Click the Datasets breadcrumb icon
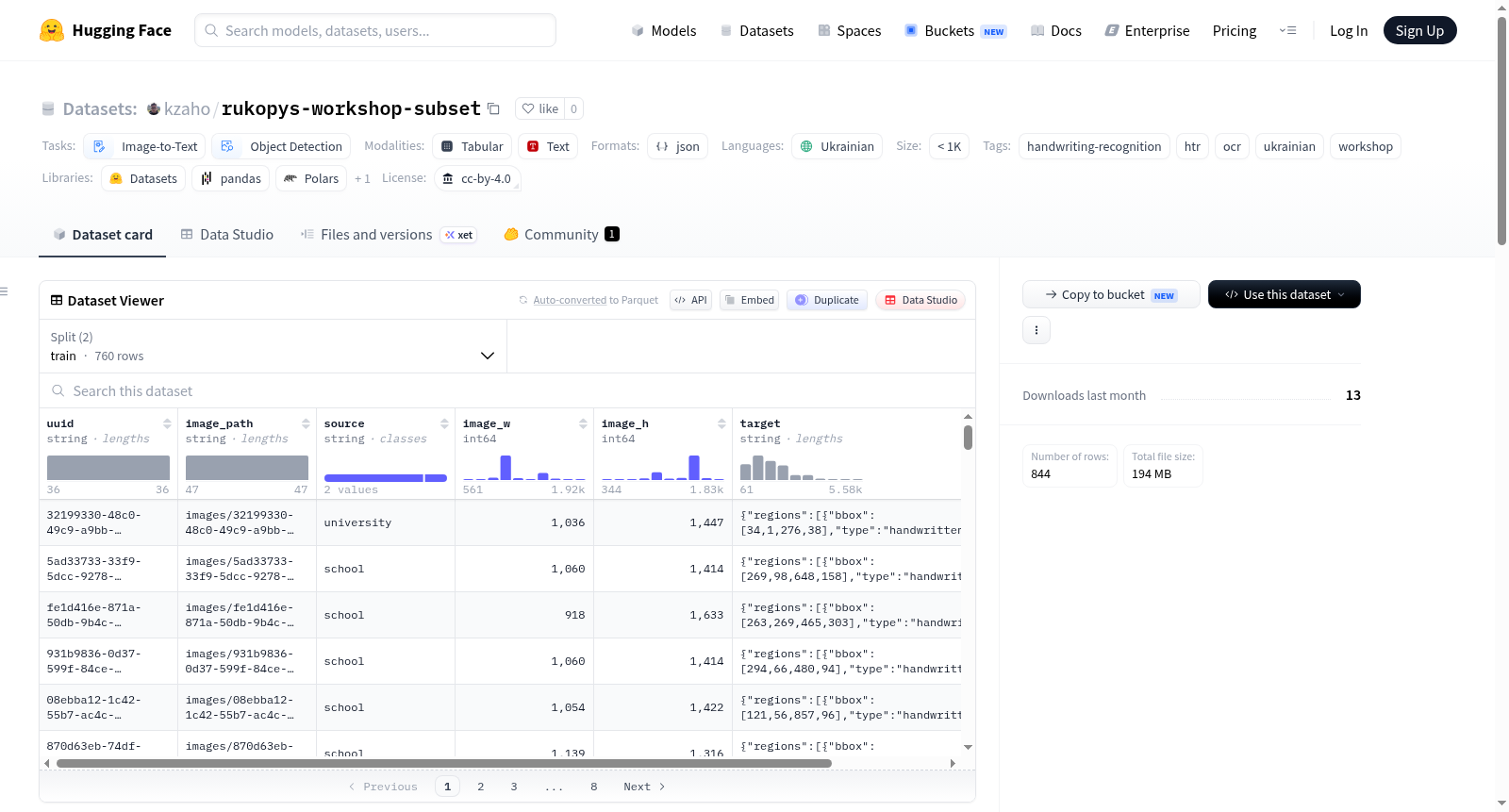 click(48, 108)
